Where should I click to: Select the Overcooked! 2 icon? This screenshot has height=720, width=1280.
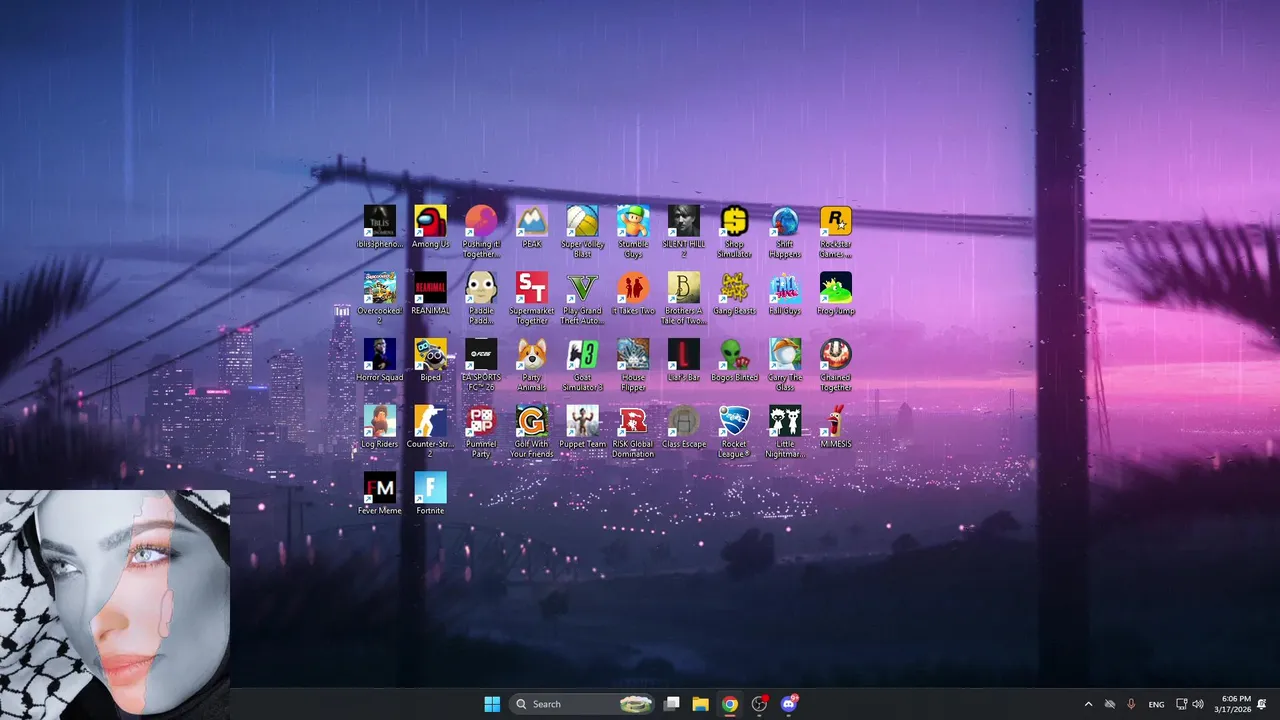click(379, 298)
